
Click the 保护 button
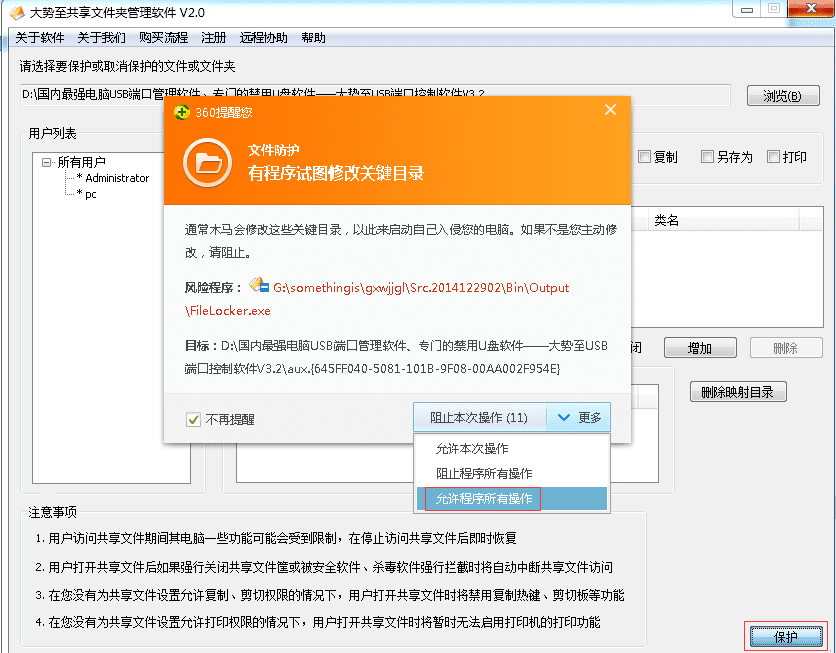pos(786,636)
